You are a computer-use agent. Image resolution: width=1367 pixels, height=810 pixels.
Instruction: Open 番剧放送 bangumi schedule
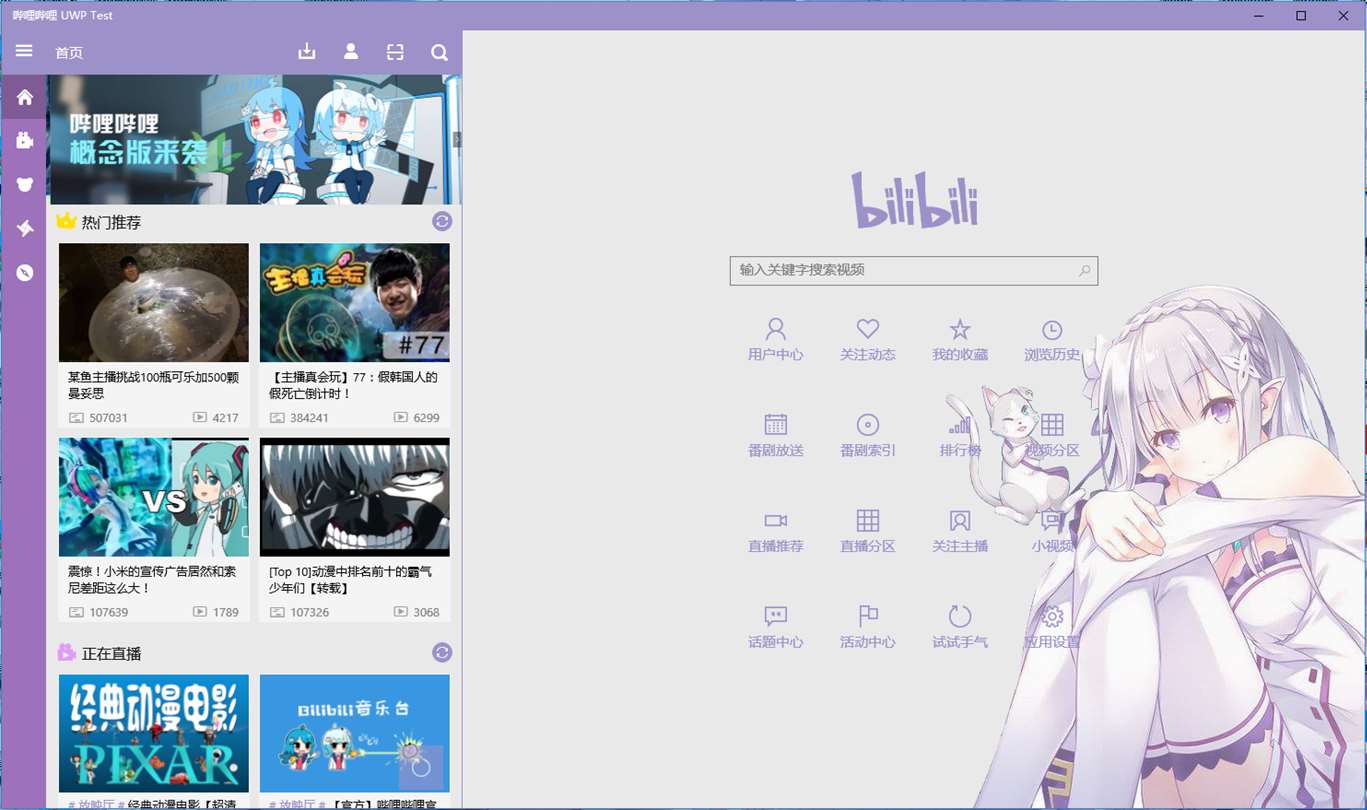point(775,435)
